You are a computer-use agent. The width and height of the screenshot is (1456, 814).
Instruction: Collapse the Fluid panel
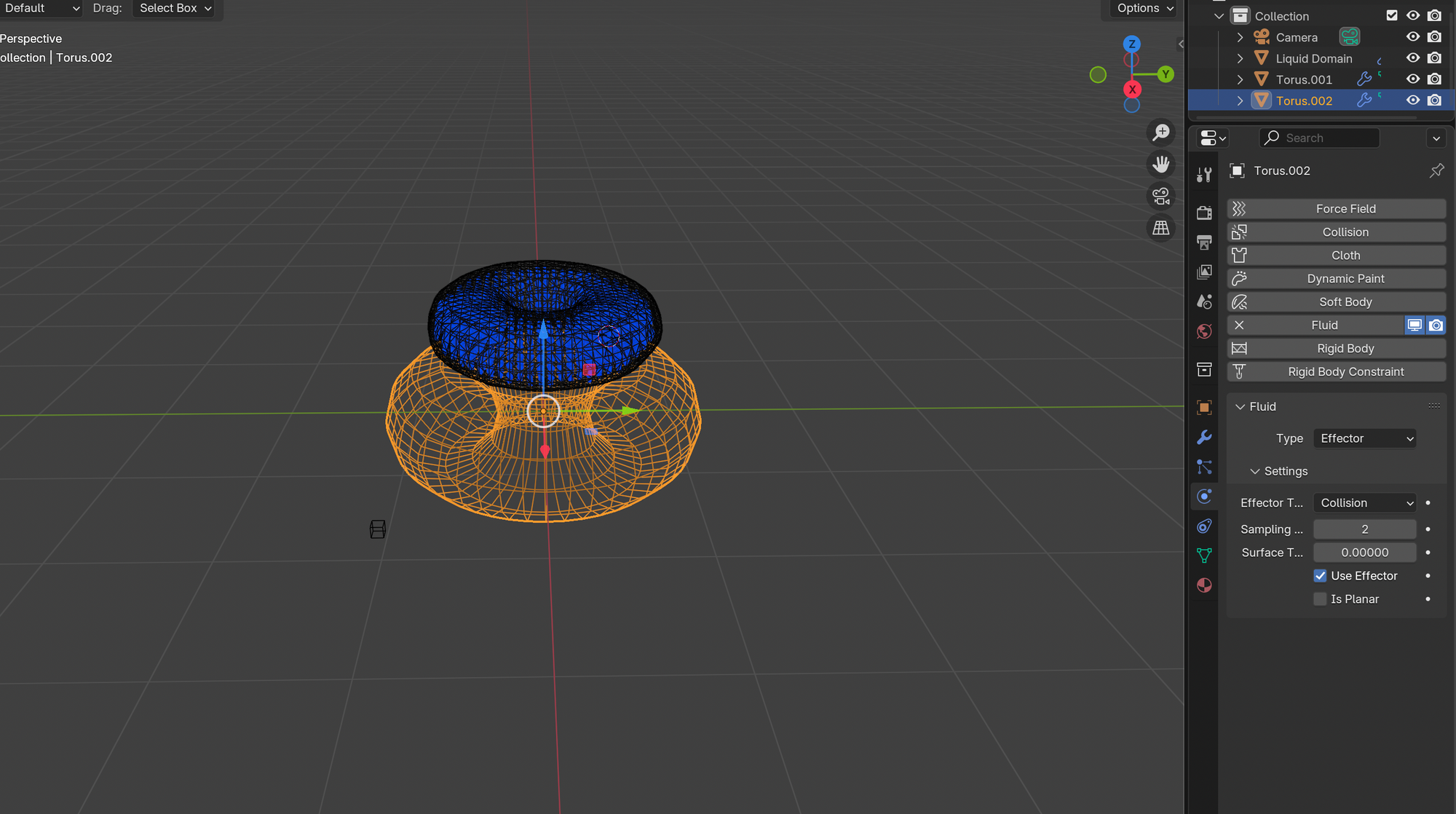(x=1240, y=406)
